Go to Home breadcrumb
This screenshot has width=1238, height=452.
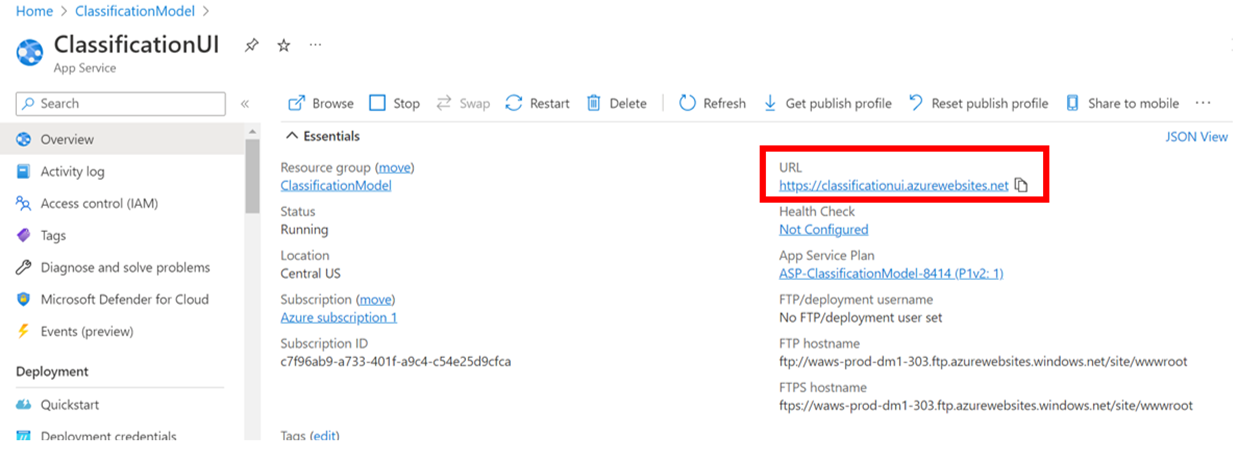pyautogui.click(x=34, y=11)
